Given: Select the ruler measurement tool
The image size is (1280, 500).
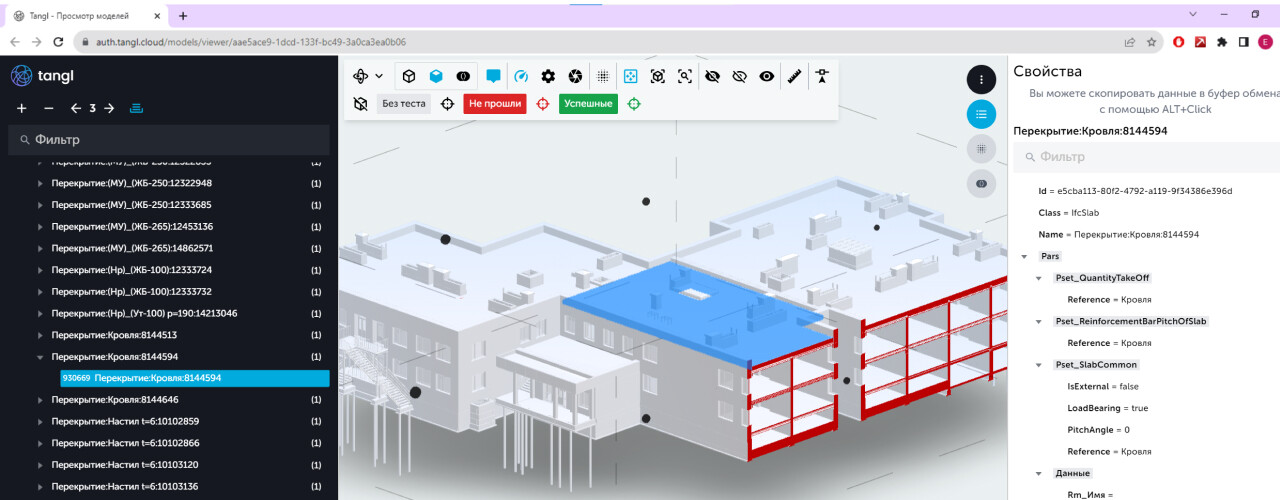Looking at the screenshot, I should point(794,76).
